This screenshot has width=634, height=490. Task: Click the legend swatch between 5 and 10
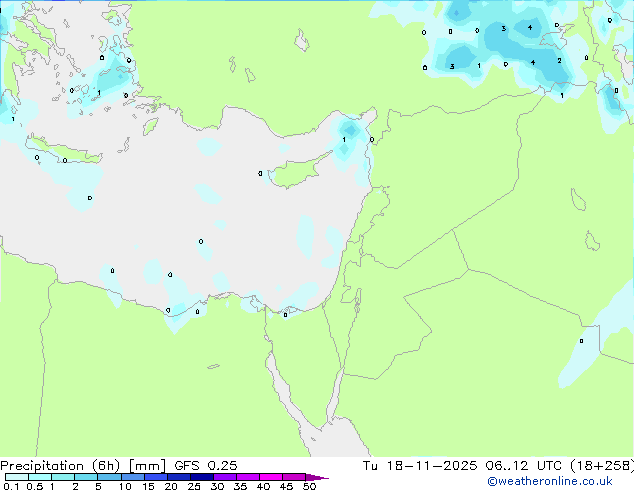pyautogui.click(x=110, y=477)
